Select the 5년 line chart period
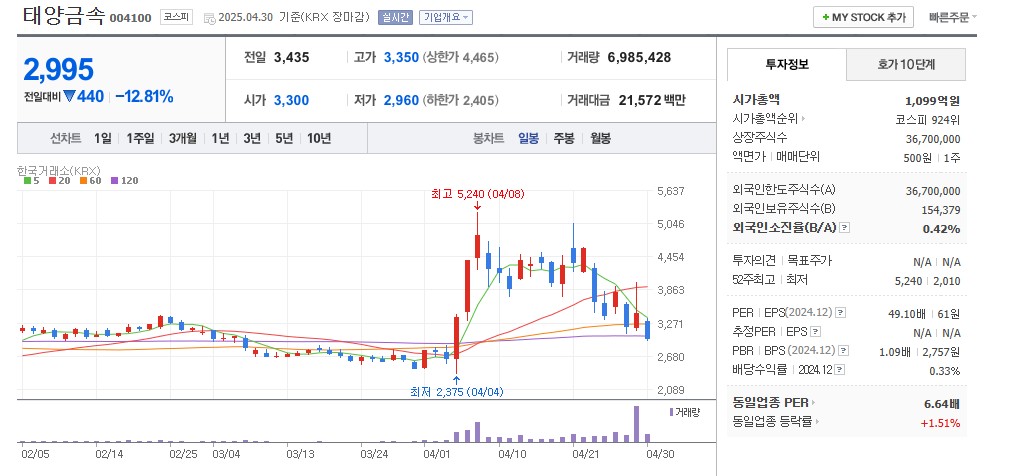The image size is (1009, 476). pos(284,138)
